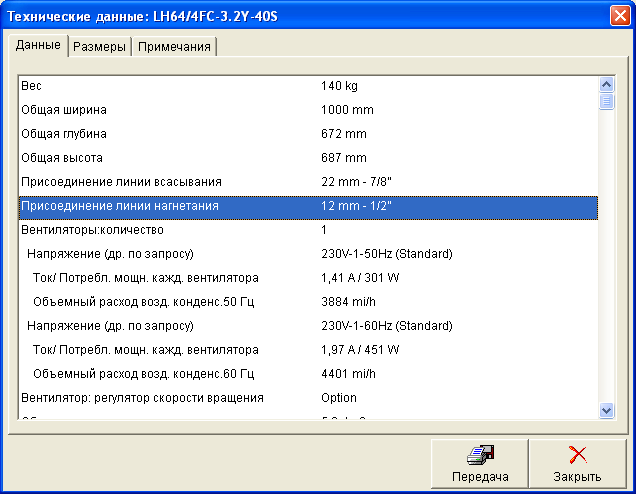The height and width of the screenshot is (494, 636).
Task: Click the 4401 m³/h value
Action: (x=348, y=374)
